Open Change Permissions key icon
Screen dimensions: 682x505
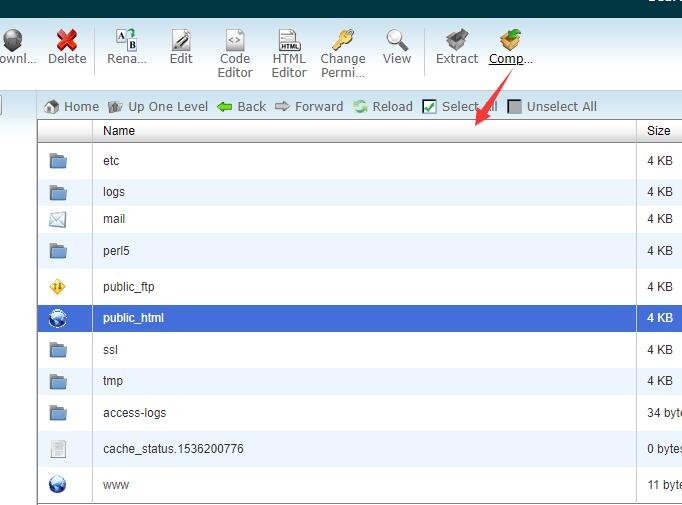coord(343,41)
